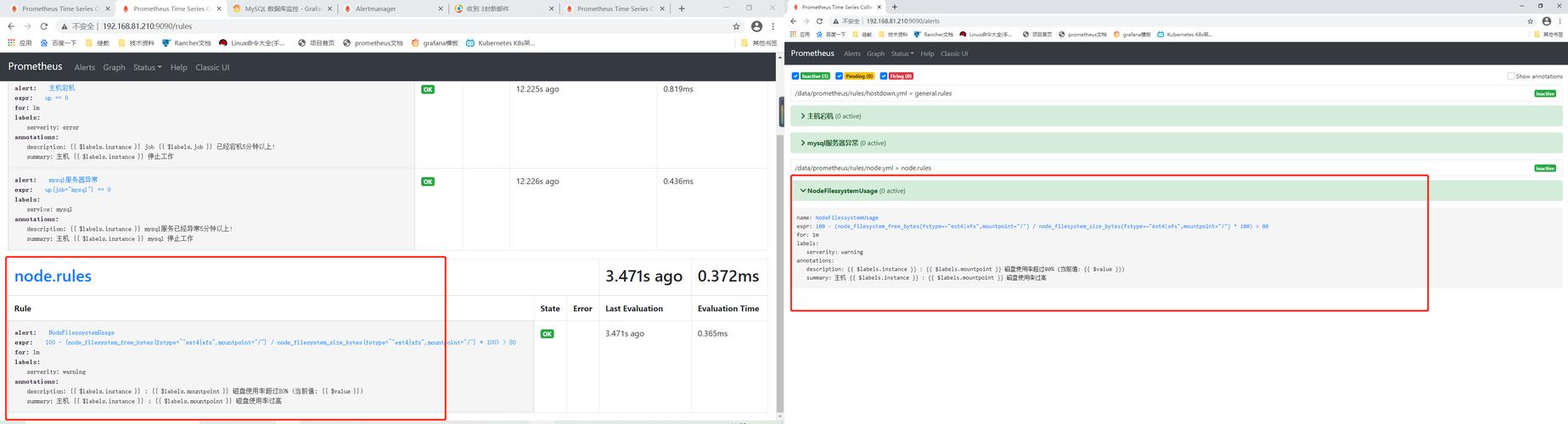Enable the Show annotations checkbox
This screenshot has width=1568, height=424.
coord(1510,76)
